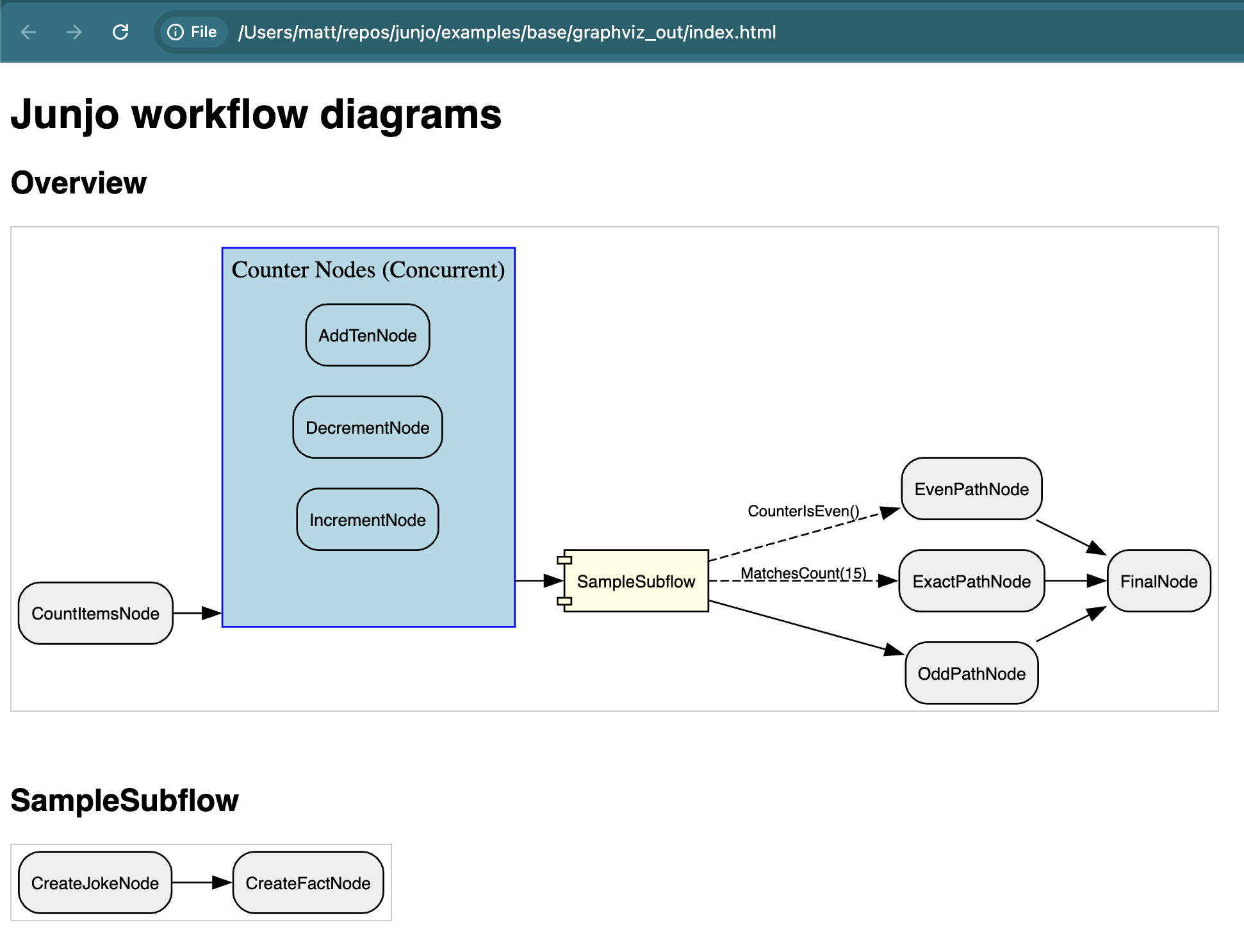Select the SampleSubflow component node

pos(635,581)
